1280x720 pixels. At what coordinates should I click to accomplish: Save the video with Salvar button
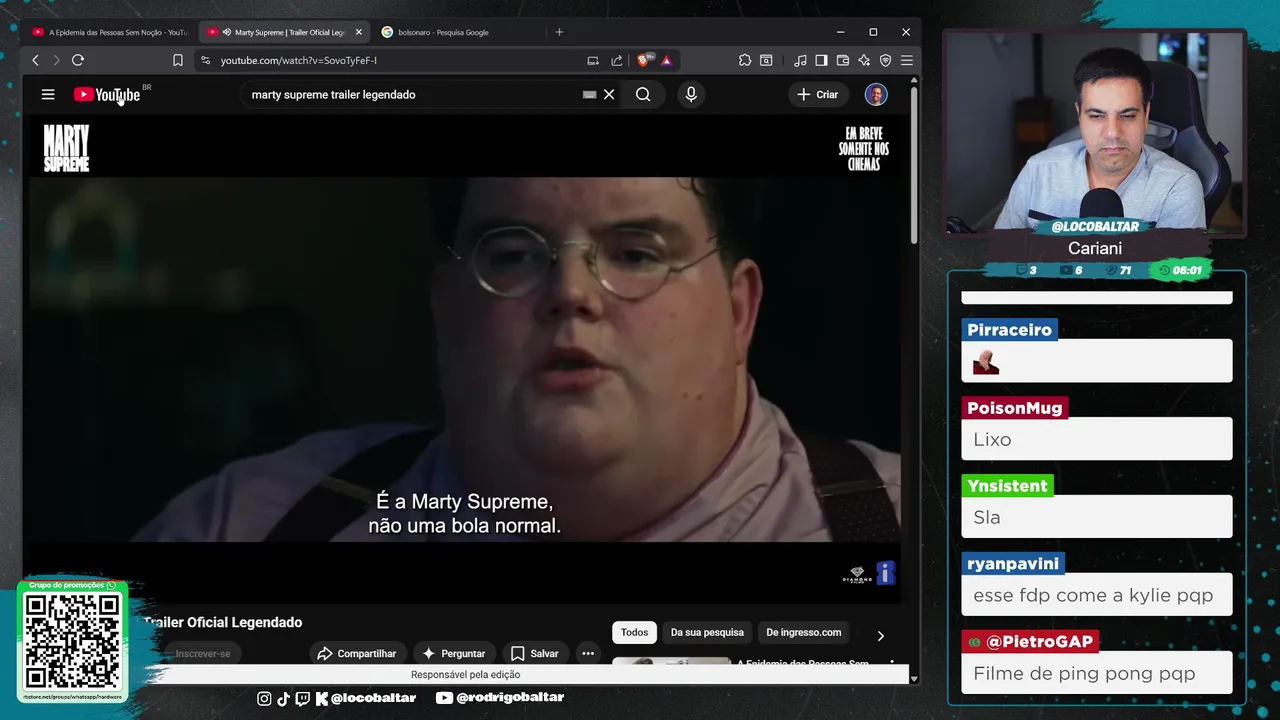[x=535, y=653]
